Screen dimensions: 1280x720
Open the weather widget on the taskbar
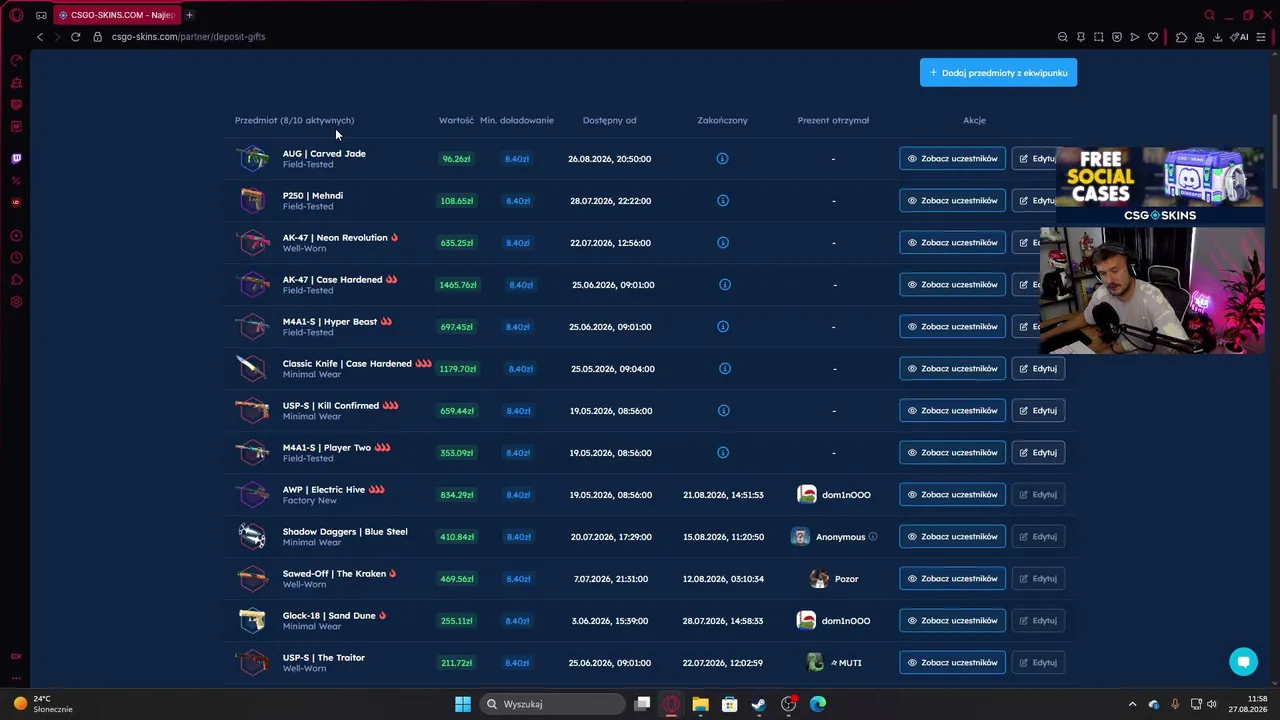coord(42,704)
